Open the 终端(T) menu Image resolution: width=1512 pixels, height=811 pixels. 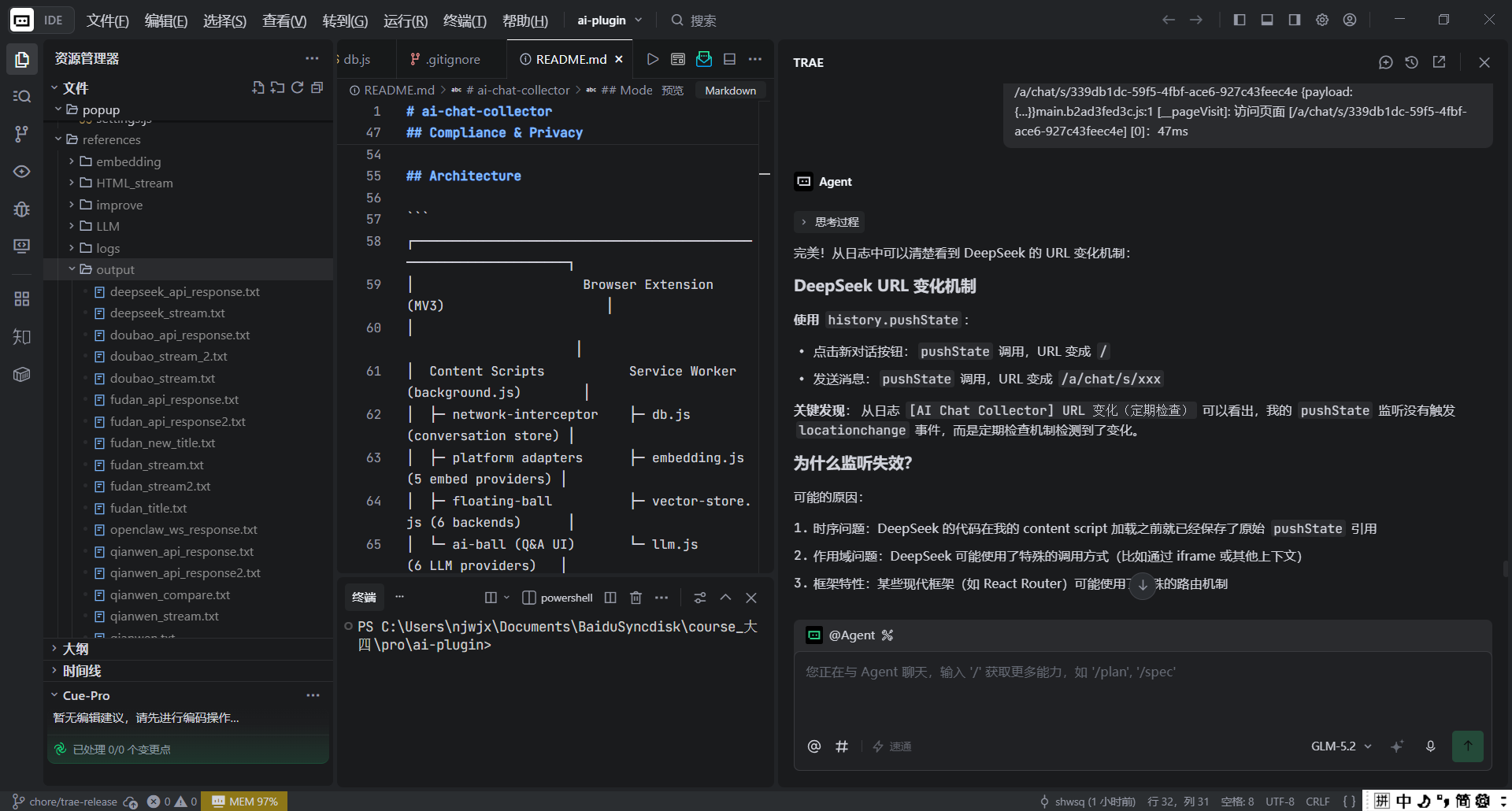pyautogui.click(x=465, y=20)
